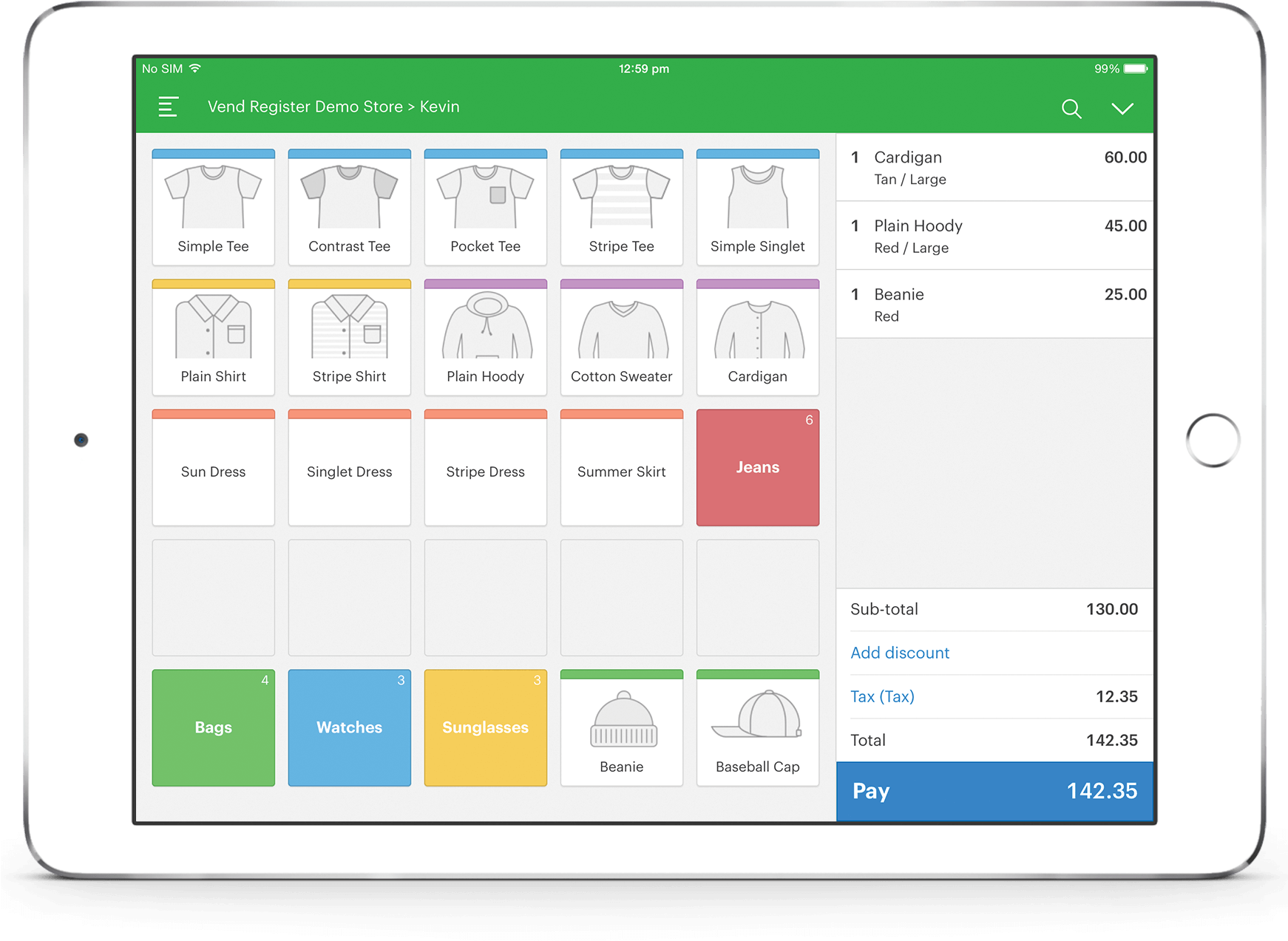Select the Cardigan Tan / Large line item

(994, 168)
